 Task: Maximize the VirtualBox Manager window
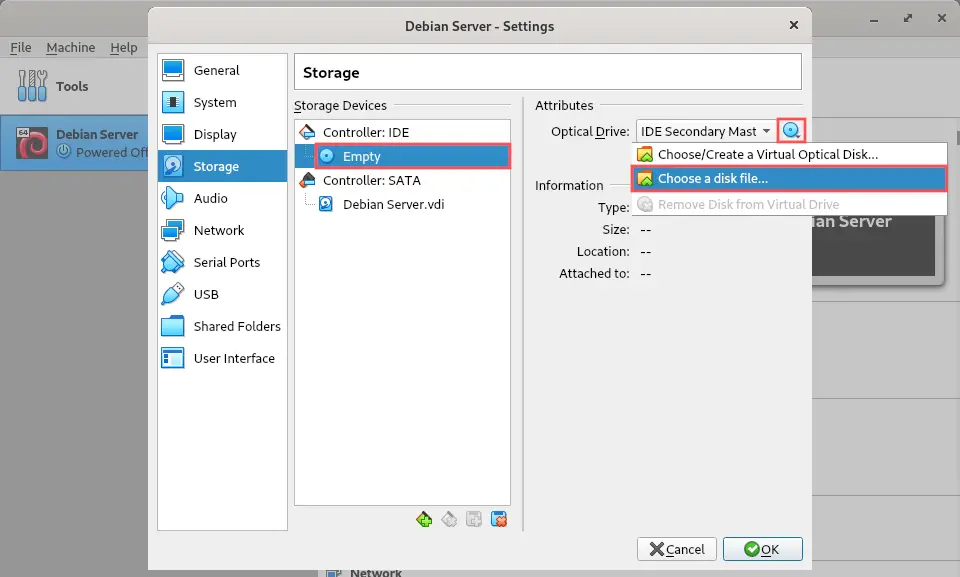(907, 18)
